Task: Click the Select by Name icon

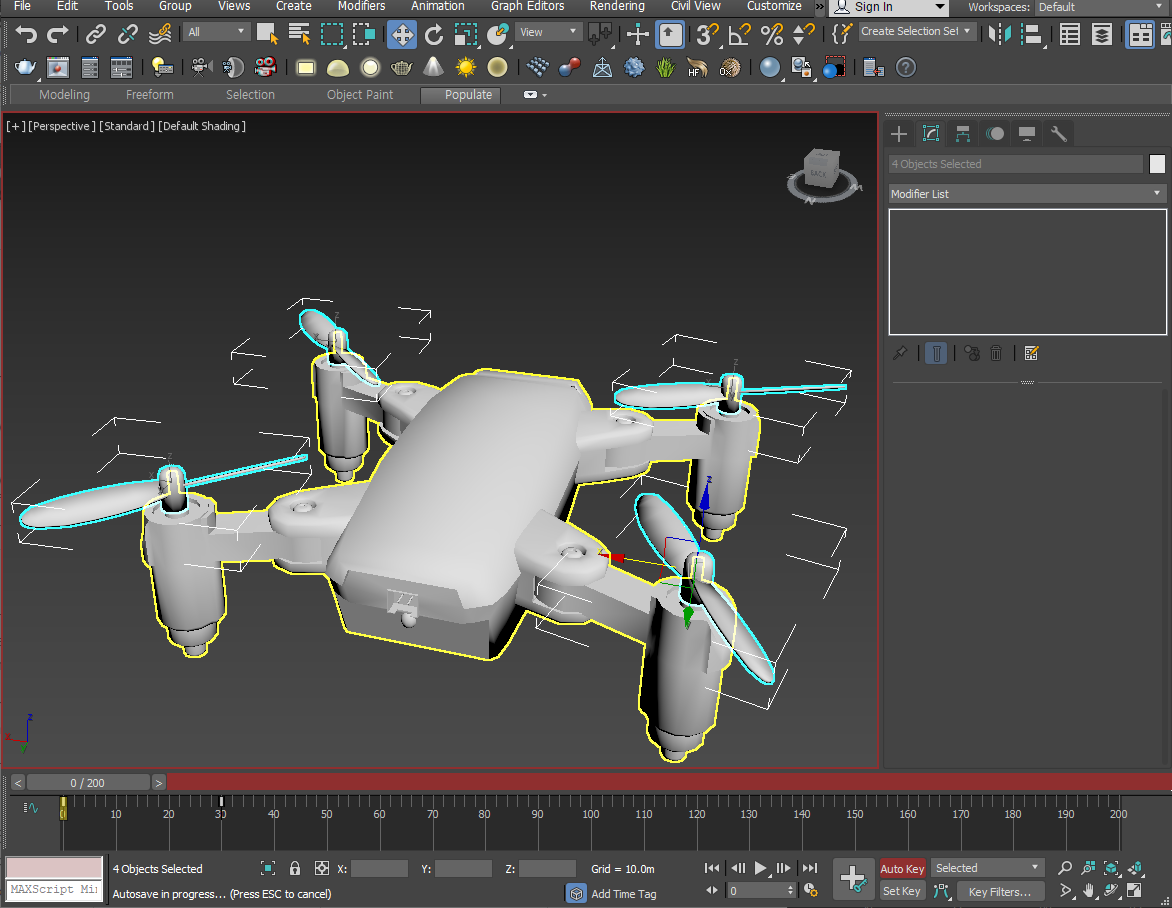Action: click(300, 35)
